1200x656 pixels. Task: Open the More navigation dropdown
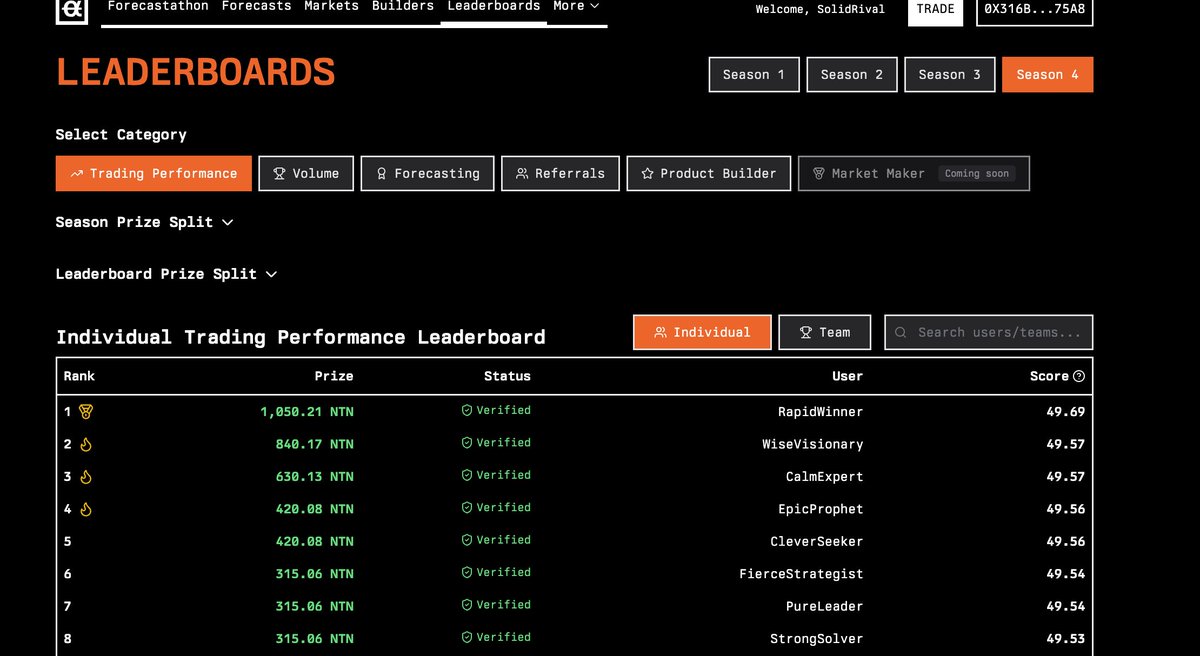(x=577, y=6)
